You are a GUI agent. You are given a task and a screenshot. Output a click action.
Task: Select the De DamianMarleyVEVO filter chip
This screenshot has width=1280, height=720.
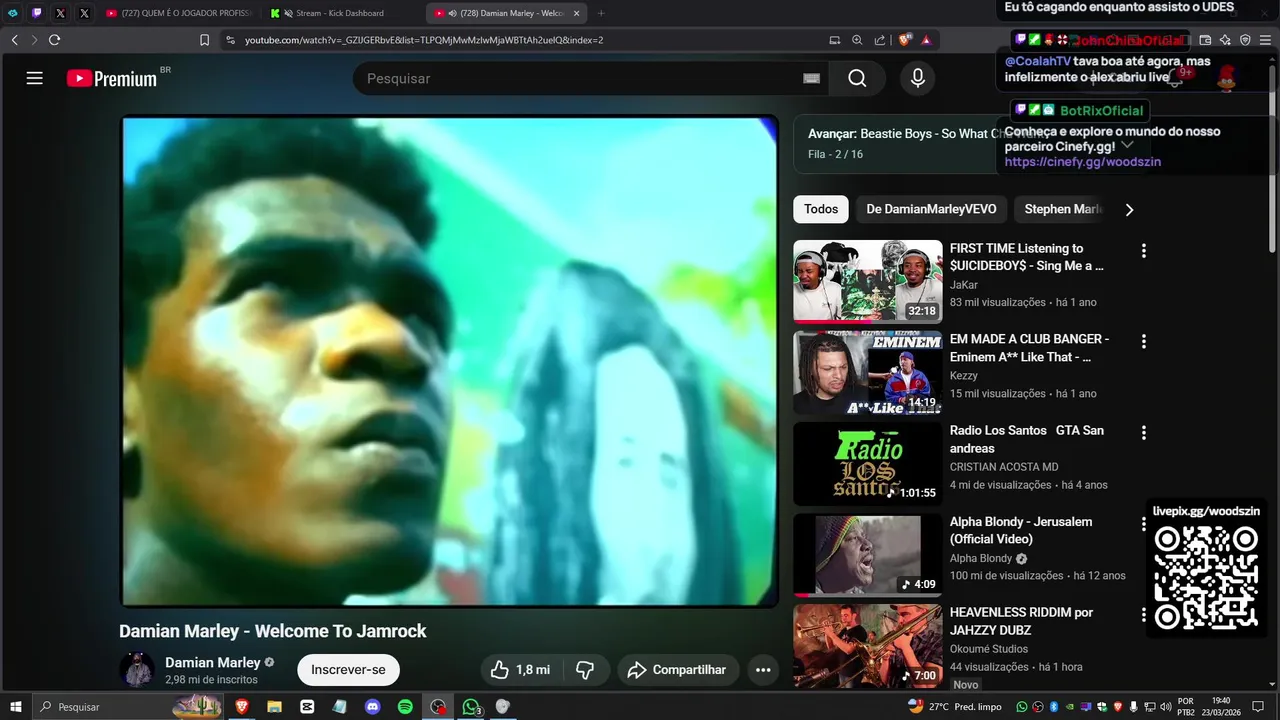click(x=931, y=209)
